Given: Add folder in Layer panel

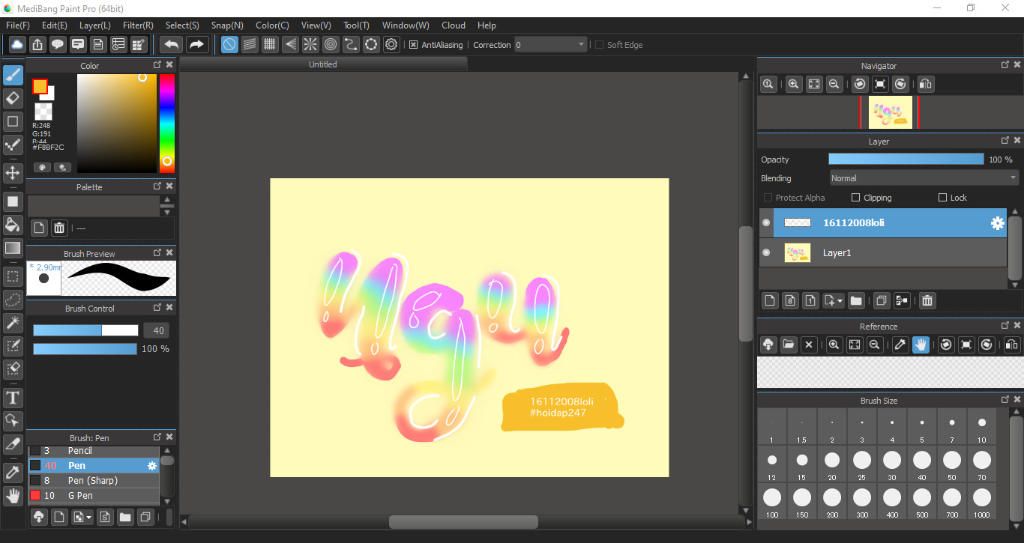Looking at the screenshot, I should 856,301.
